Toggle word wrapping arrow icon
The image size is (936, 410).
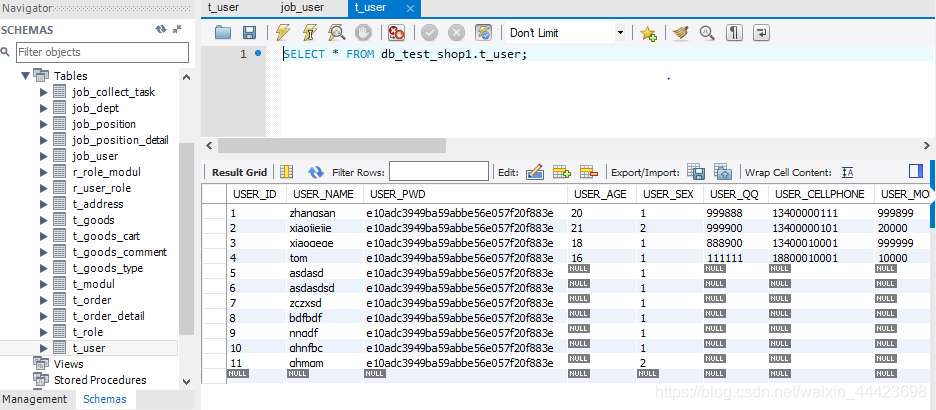[x=761, y=33]
